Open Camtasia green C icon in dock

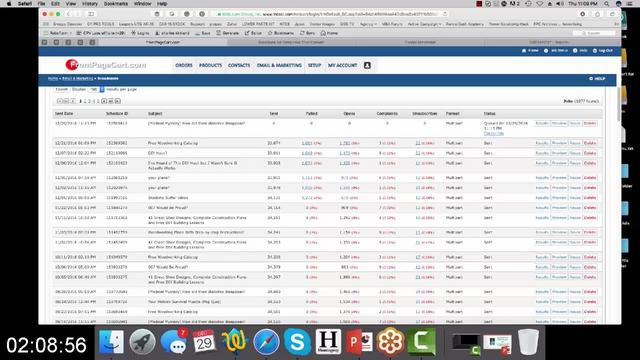click(421, 342)
